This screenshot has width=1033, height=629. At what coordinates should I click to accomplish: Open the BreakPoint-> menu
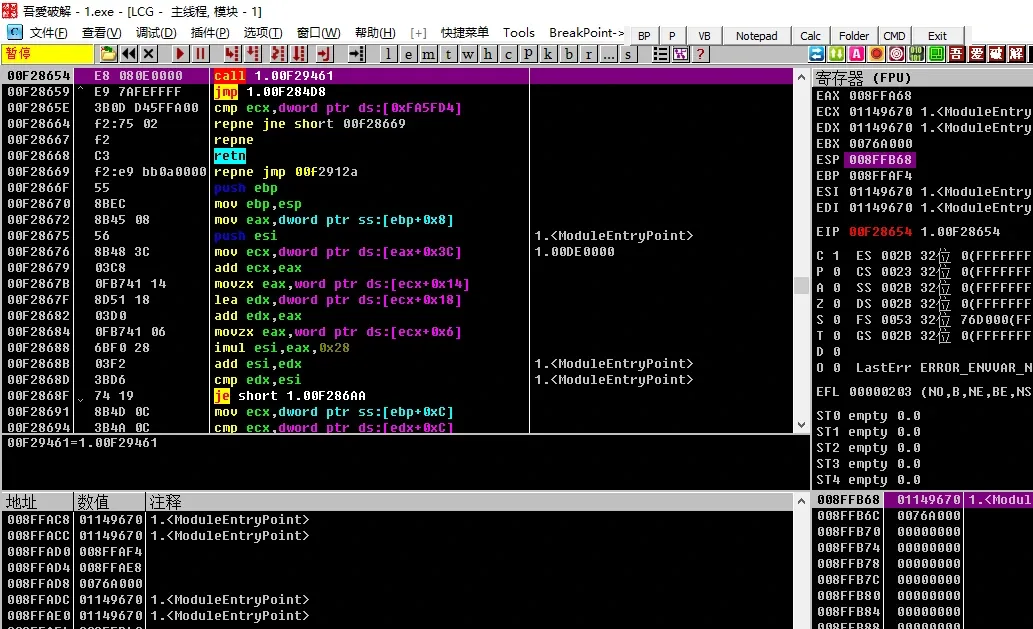[x=586, y=33]
